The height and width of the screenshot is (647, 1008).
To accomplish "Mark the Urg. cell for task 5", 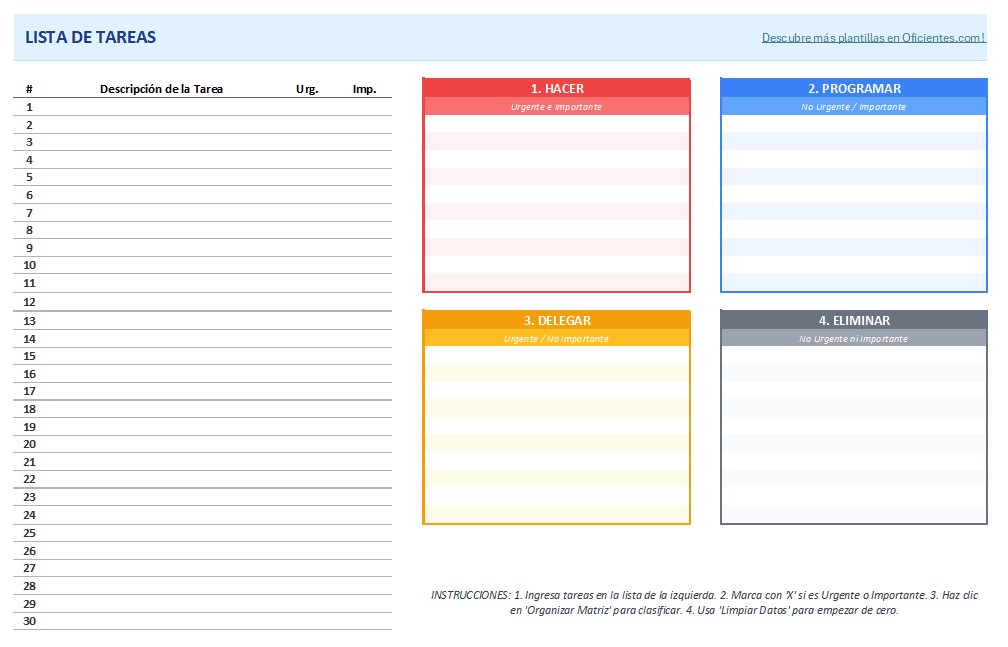I will click(307, 177).
